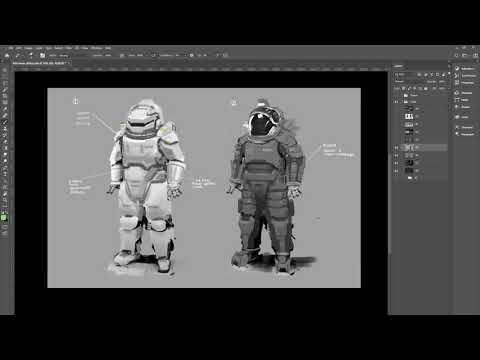This screenshot has width=480, height=360.
Task: Open the layer filter kind dropdown
Action: point(405,75)
